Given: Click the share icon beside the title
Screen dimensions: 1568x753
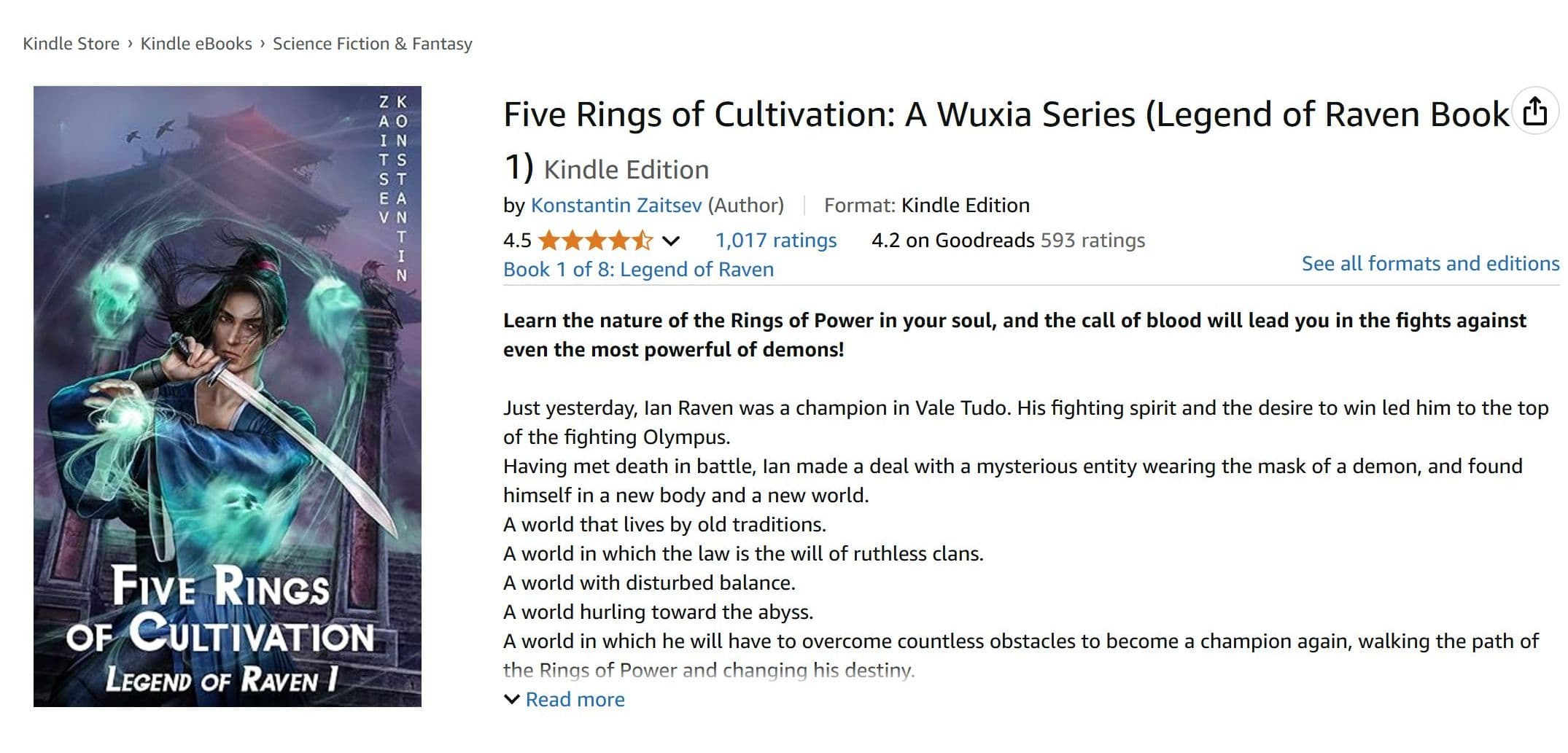Looking at the screenshot, I should point(1535,112).
